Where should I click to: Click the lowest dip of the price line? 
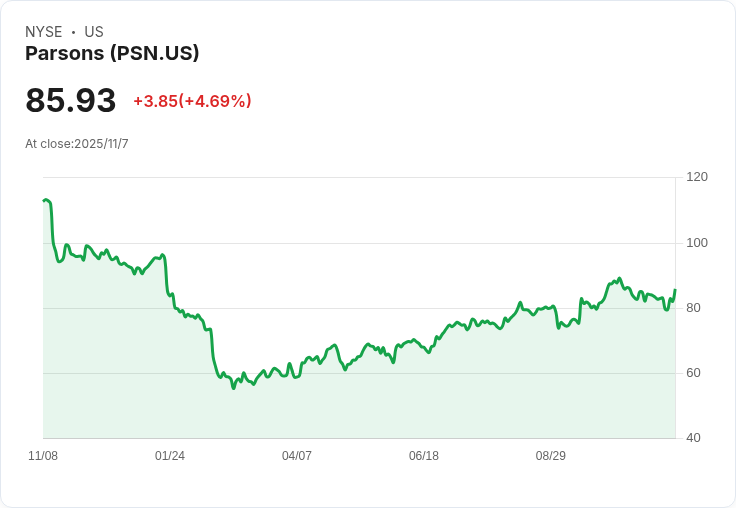[x=234, y=388]
